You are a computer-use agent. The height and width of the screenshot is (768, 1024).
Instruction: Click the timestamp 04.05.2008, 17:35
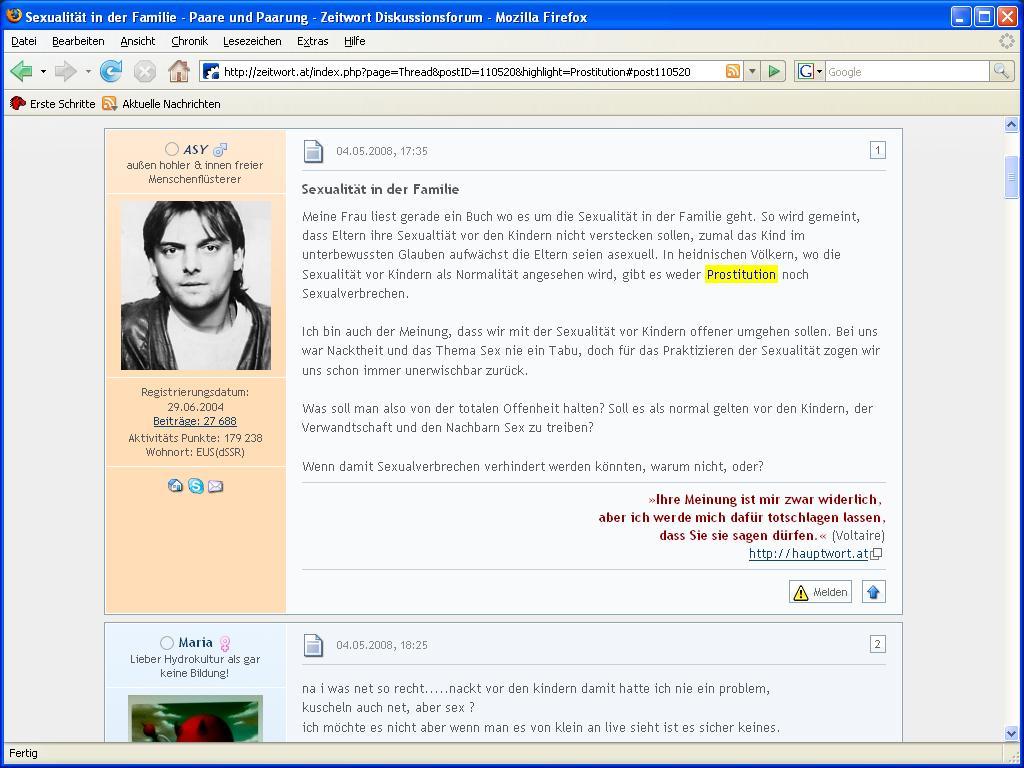381,151
